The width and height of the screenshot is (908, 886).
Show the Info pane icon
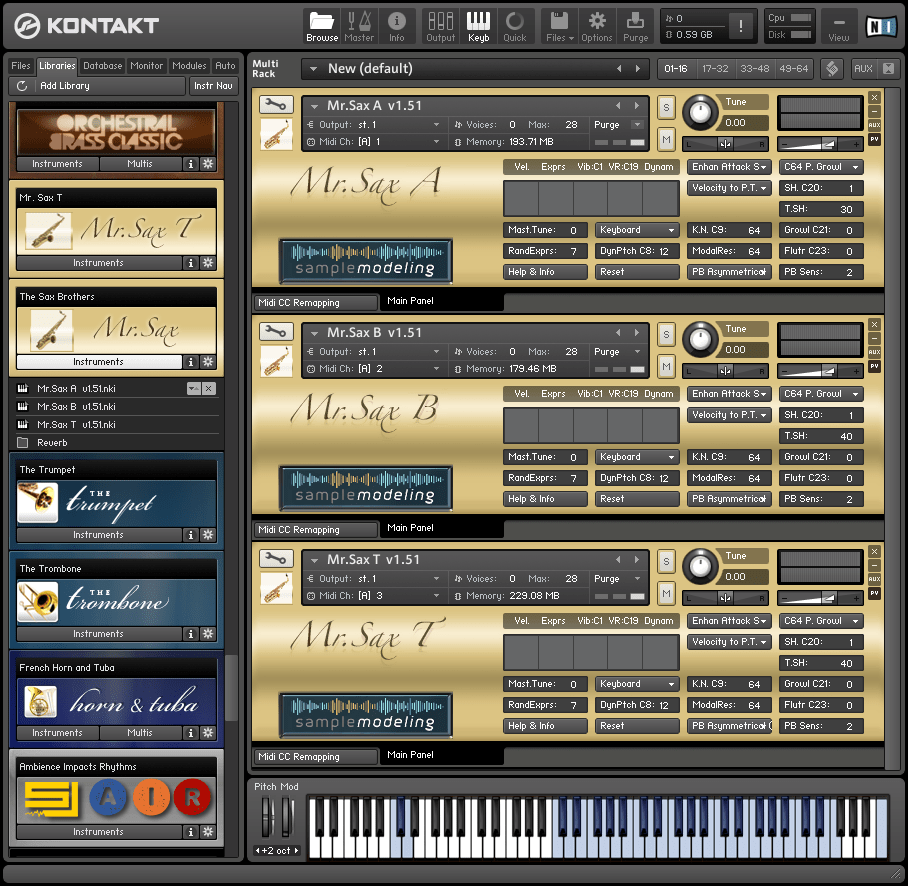coord(397,27)
